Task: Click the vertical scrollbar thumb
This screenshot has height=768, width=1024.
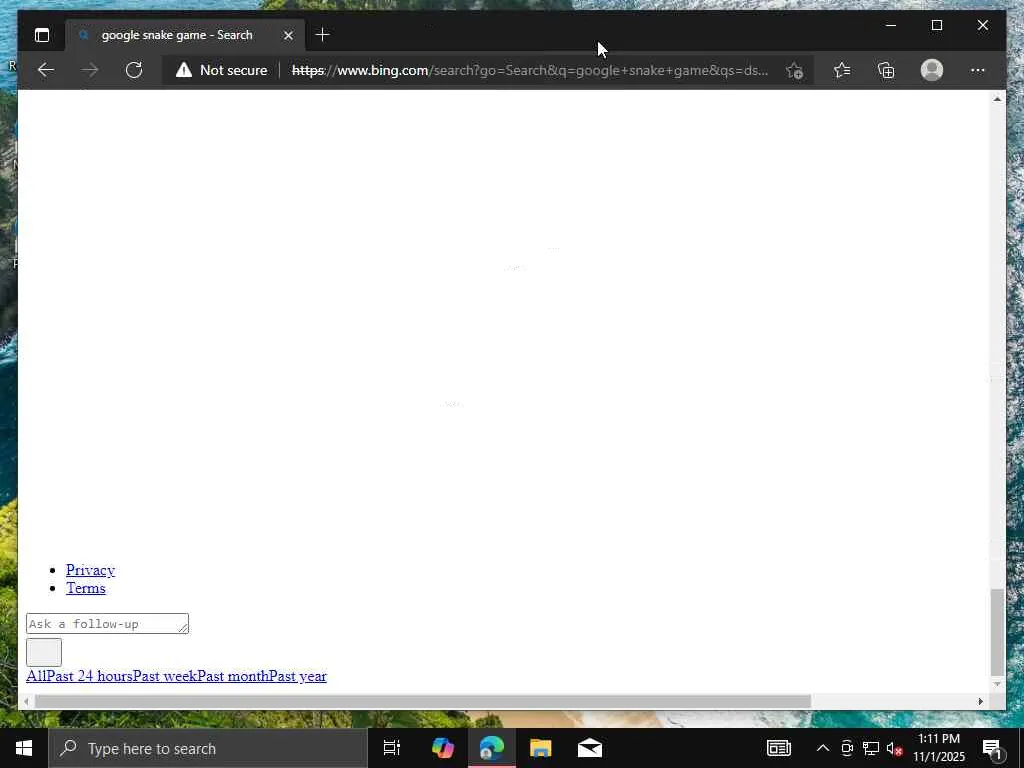Action: pos(997,632)
